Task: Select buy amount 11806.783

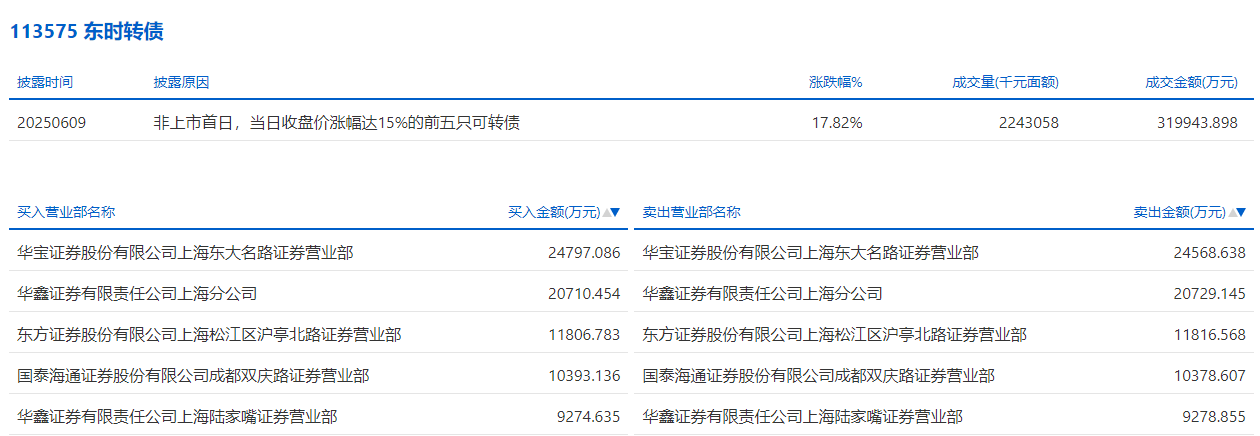Action: (584, 335)
